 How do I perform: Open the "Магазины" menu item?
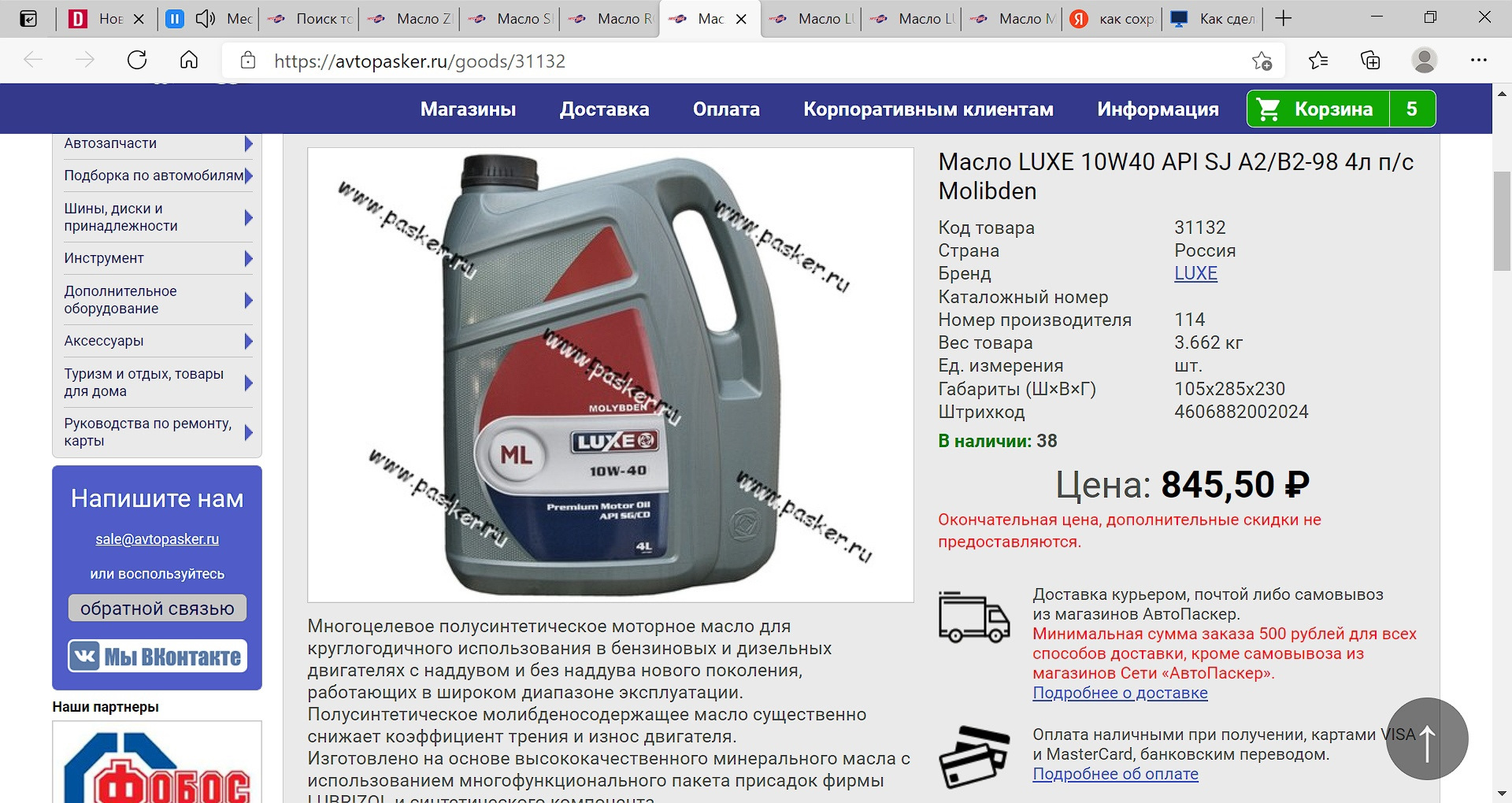(469, 109)
